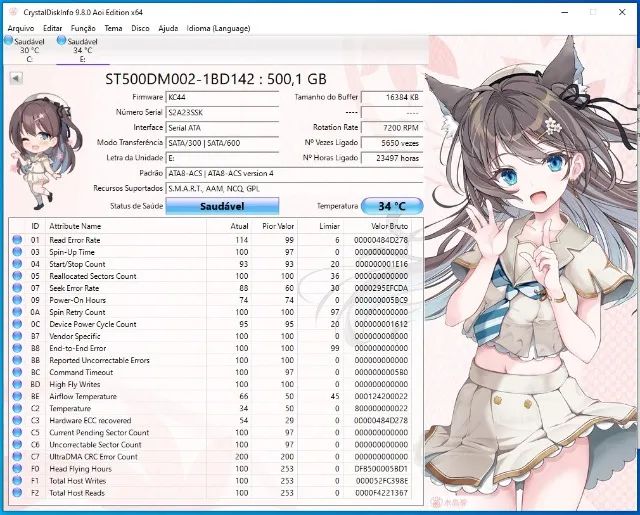This screenshot has width=640, height=515.
Task: Select the E: drive tab at 34 °C
Action: pos(83,50)
